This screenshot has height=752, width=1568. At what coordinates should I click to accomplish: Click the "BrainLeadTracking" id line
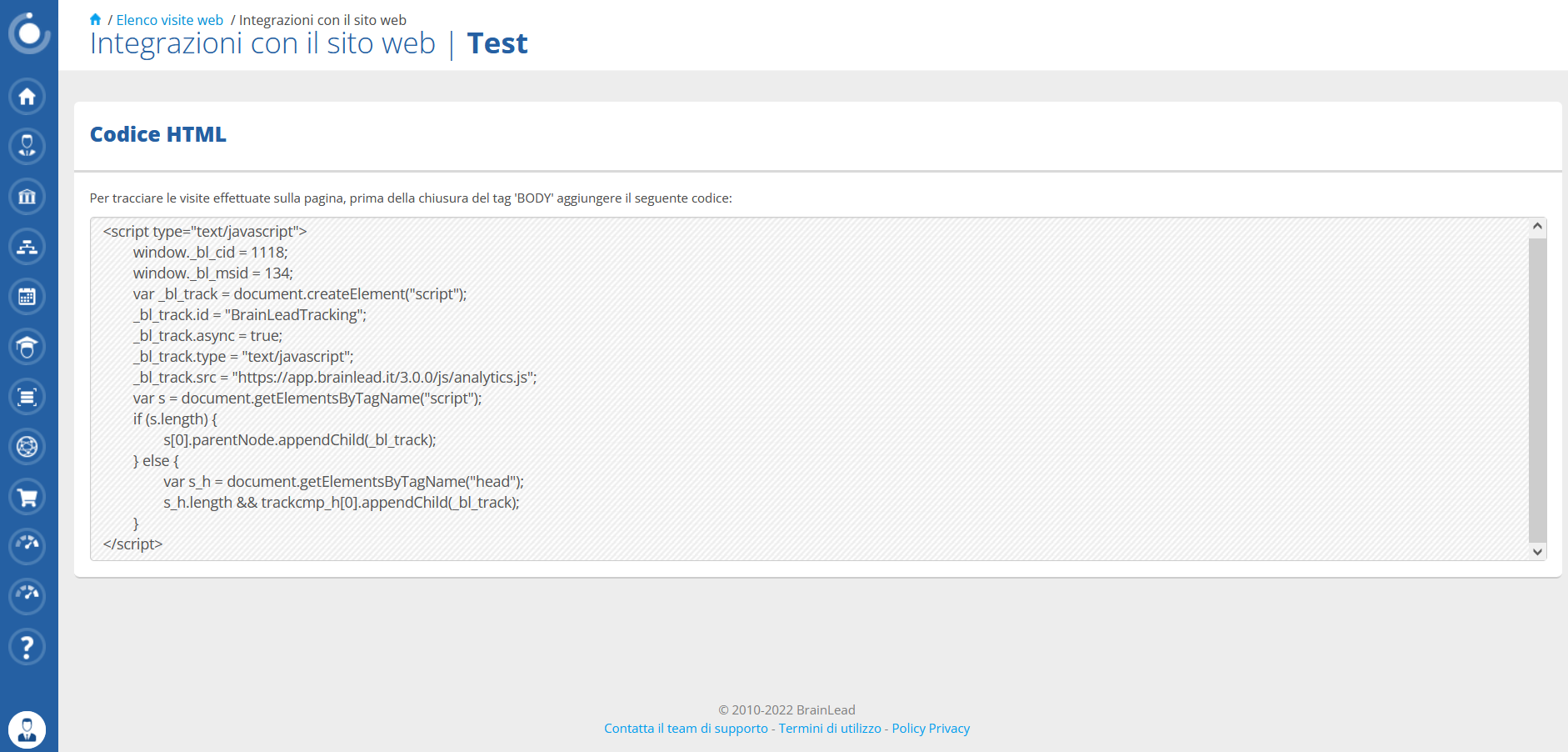(250, 314)
